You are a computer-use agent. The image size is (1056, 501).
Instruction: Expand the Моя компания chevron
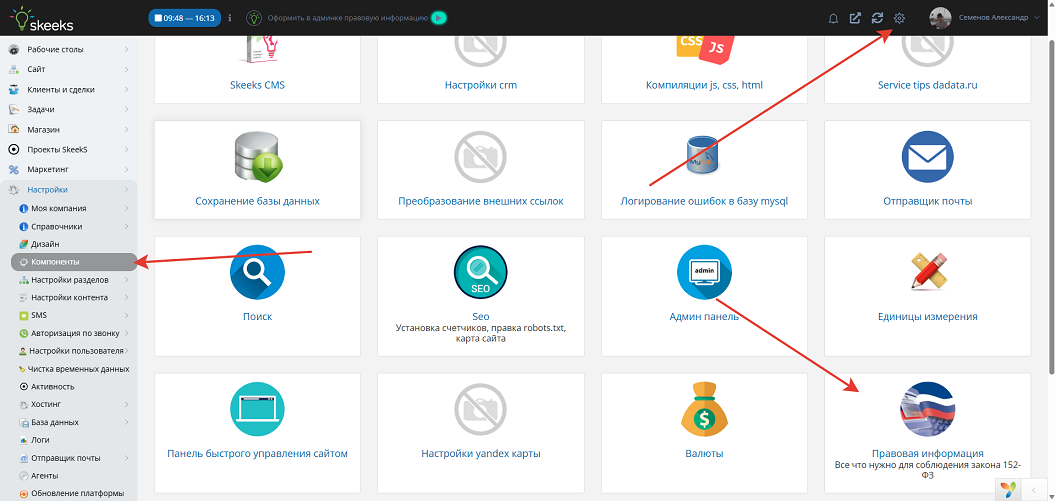coord(127,209)
